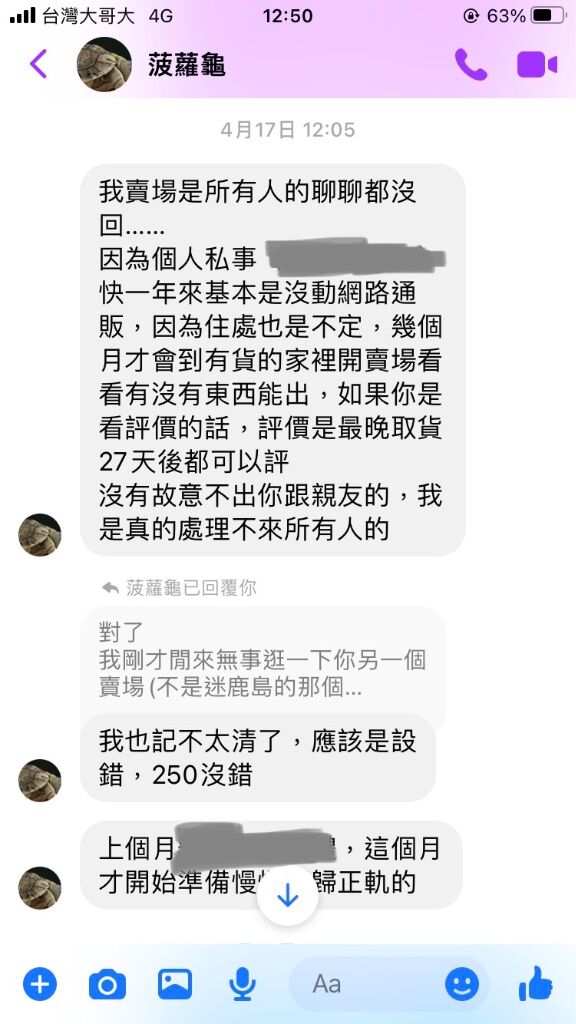Open the photo gallery picker
The width and height of the screenshot is (576, 1024).
175,984
